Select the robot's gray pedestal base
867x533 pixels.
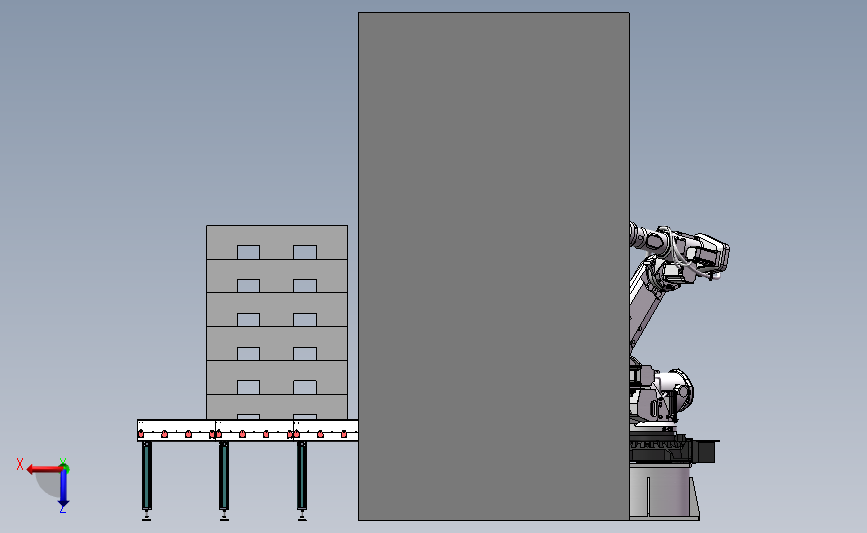click(x=665, y=492)
